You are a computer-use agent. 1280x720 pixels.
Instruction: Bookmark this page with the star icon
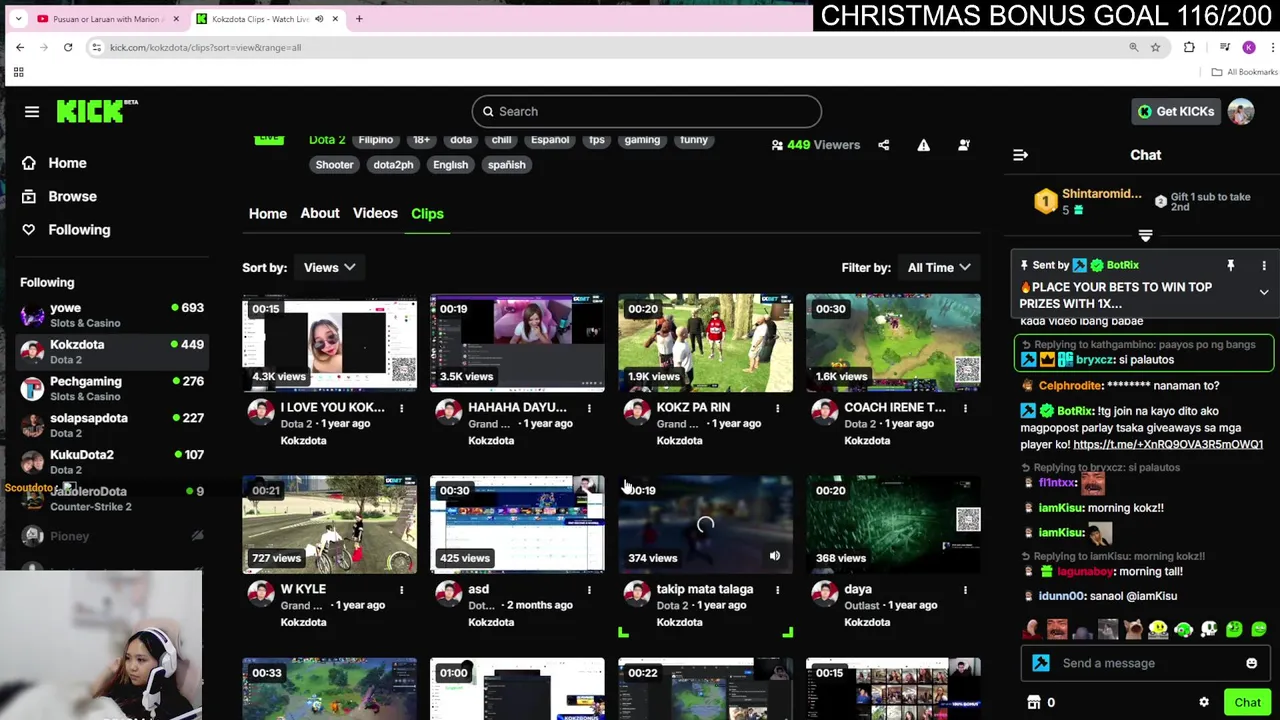(x=1155, y=47)
